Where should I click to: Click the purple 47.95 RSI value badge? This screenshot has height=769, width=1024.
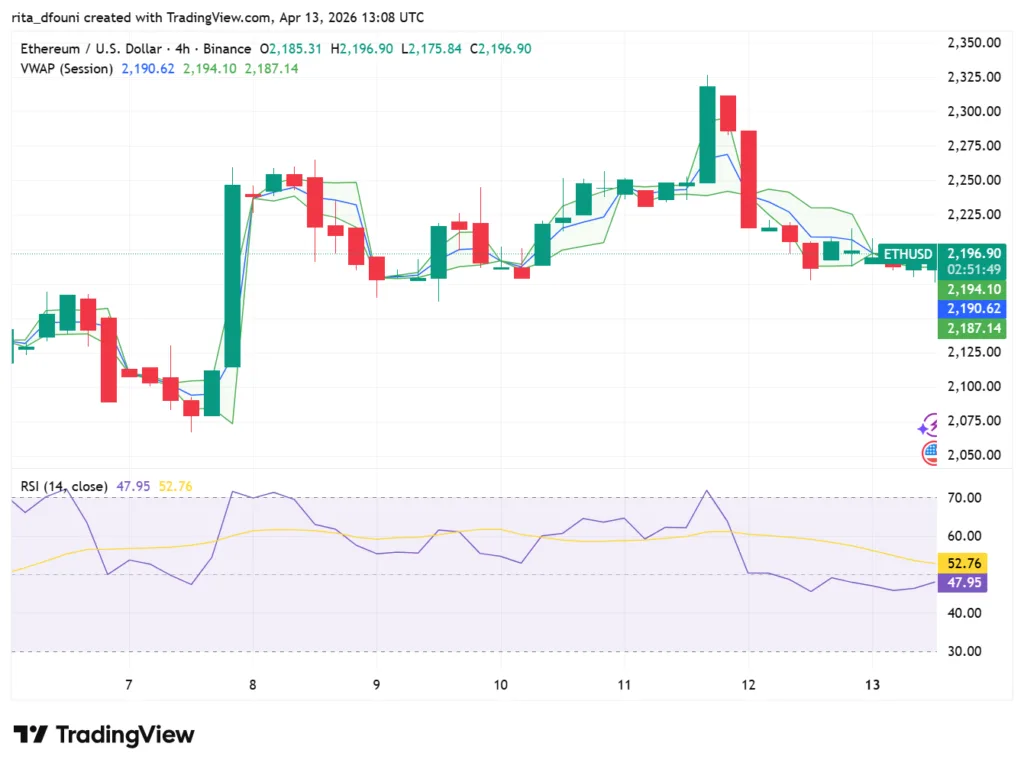point(963,582)
